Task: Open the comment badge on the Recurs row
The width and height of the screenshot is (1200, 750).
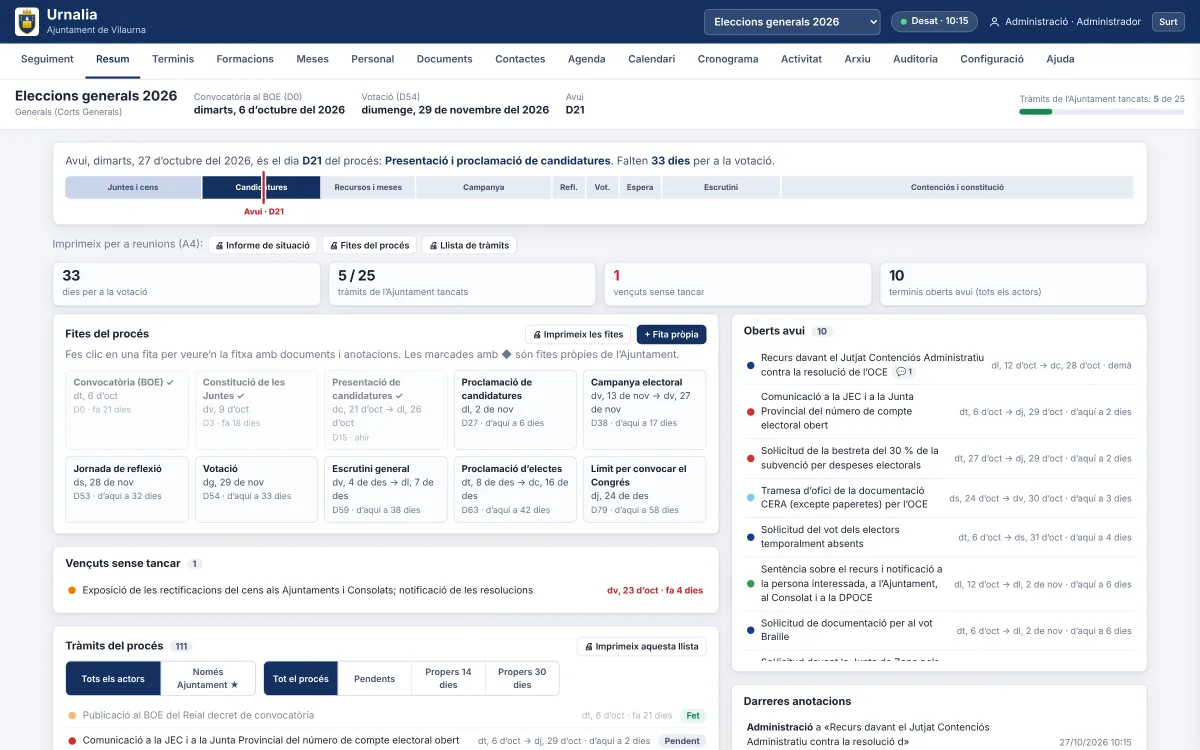Action: pyautogui.click(x=904, y=372)
